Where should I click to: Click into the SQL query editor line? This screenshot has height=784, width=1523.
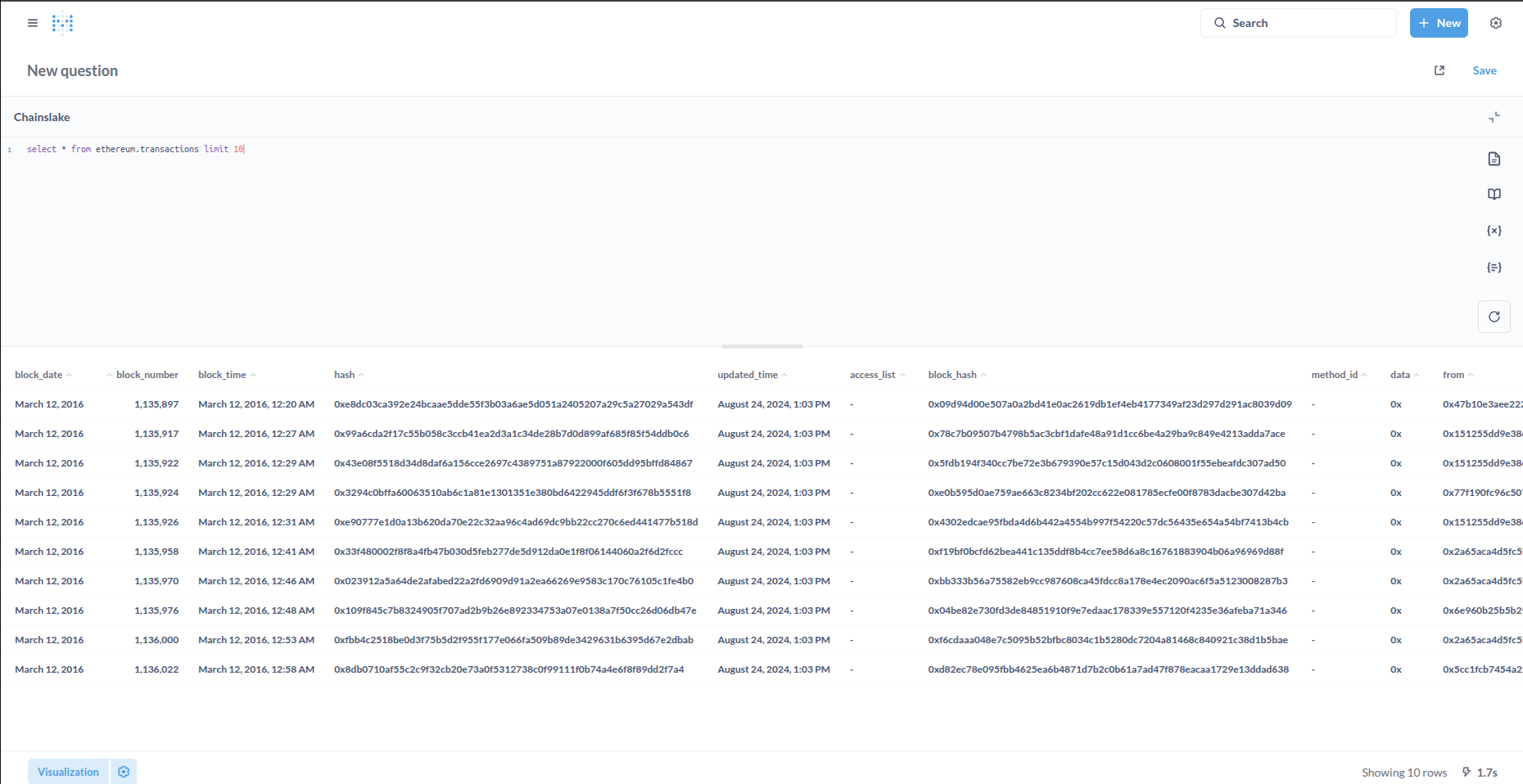tap(135, 149)
